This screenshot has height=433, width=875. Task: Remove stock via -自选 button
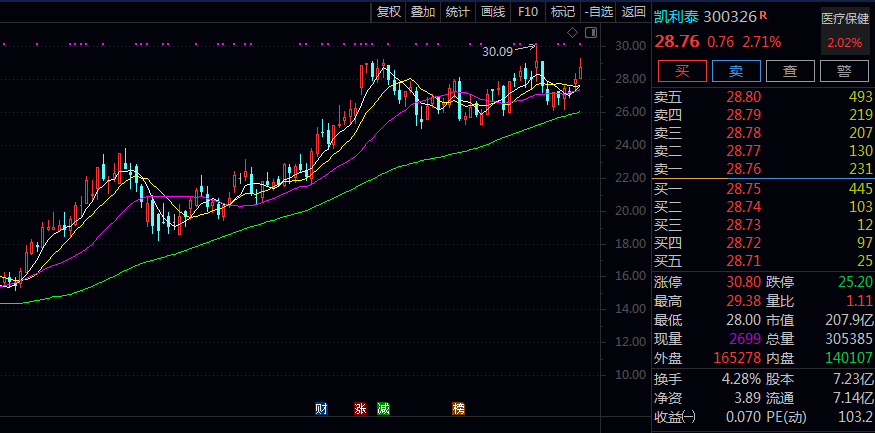(x=598, y=11)
